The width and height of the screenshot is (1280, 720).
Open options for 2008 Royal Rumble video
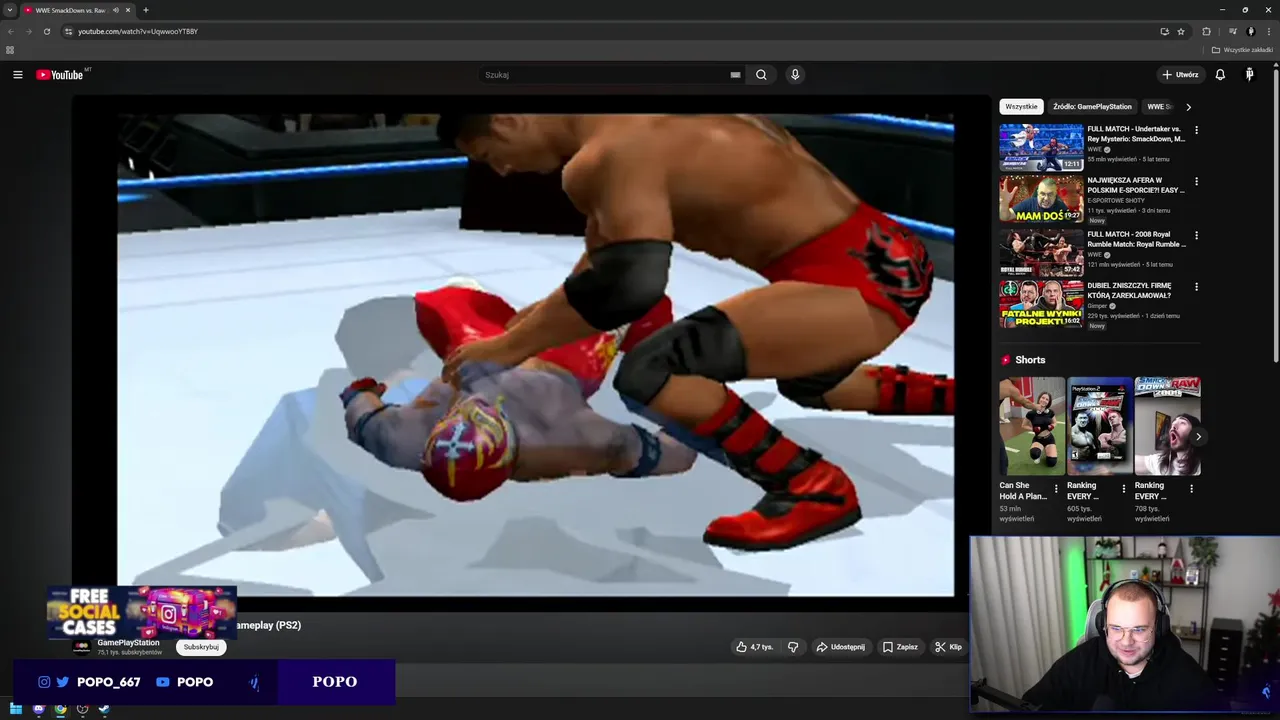(1196, 235)
